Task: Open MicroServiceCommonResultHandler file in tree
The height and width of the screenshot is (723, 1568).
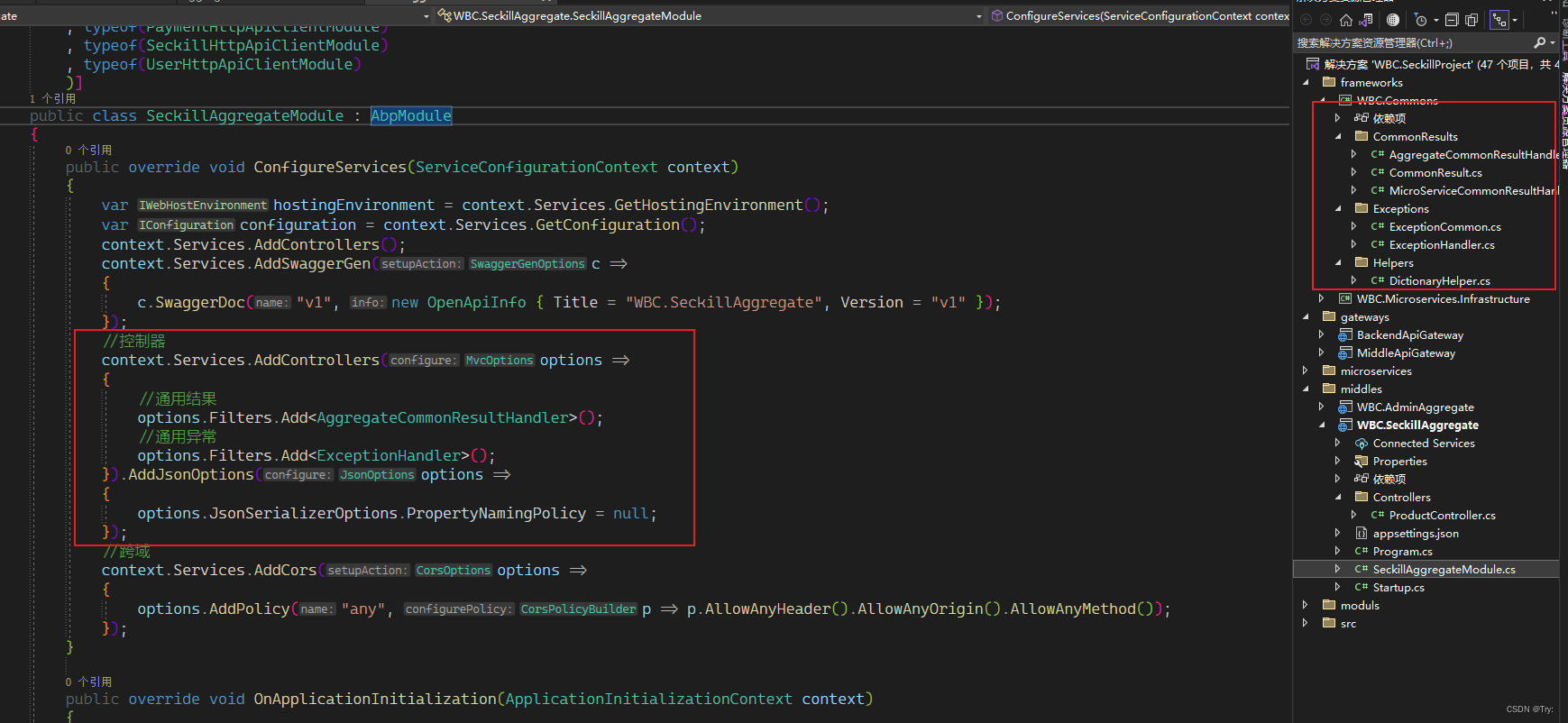Action: point(1473,190)
